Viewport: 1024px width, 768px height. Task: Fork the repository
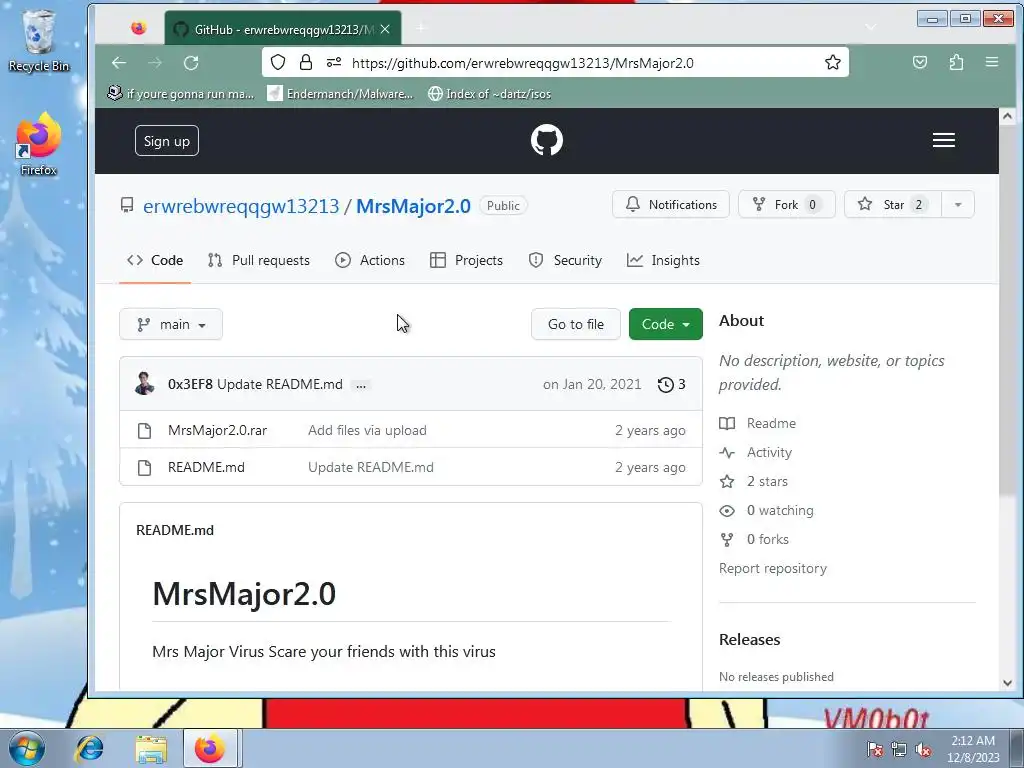786,205
